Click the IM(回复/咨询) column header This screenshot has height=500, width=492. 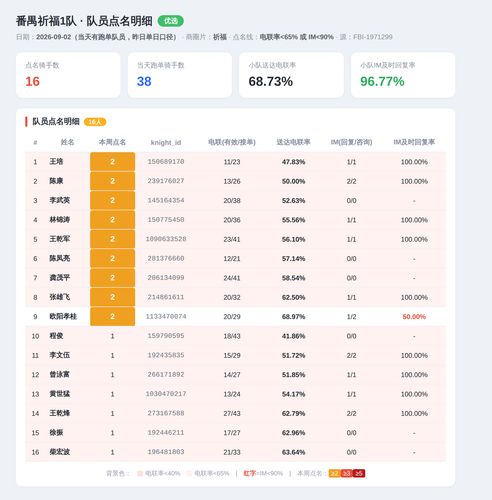351,142
